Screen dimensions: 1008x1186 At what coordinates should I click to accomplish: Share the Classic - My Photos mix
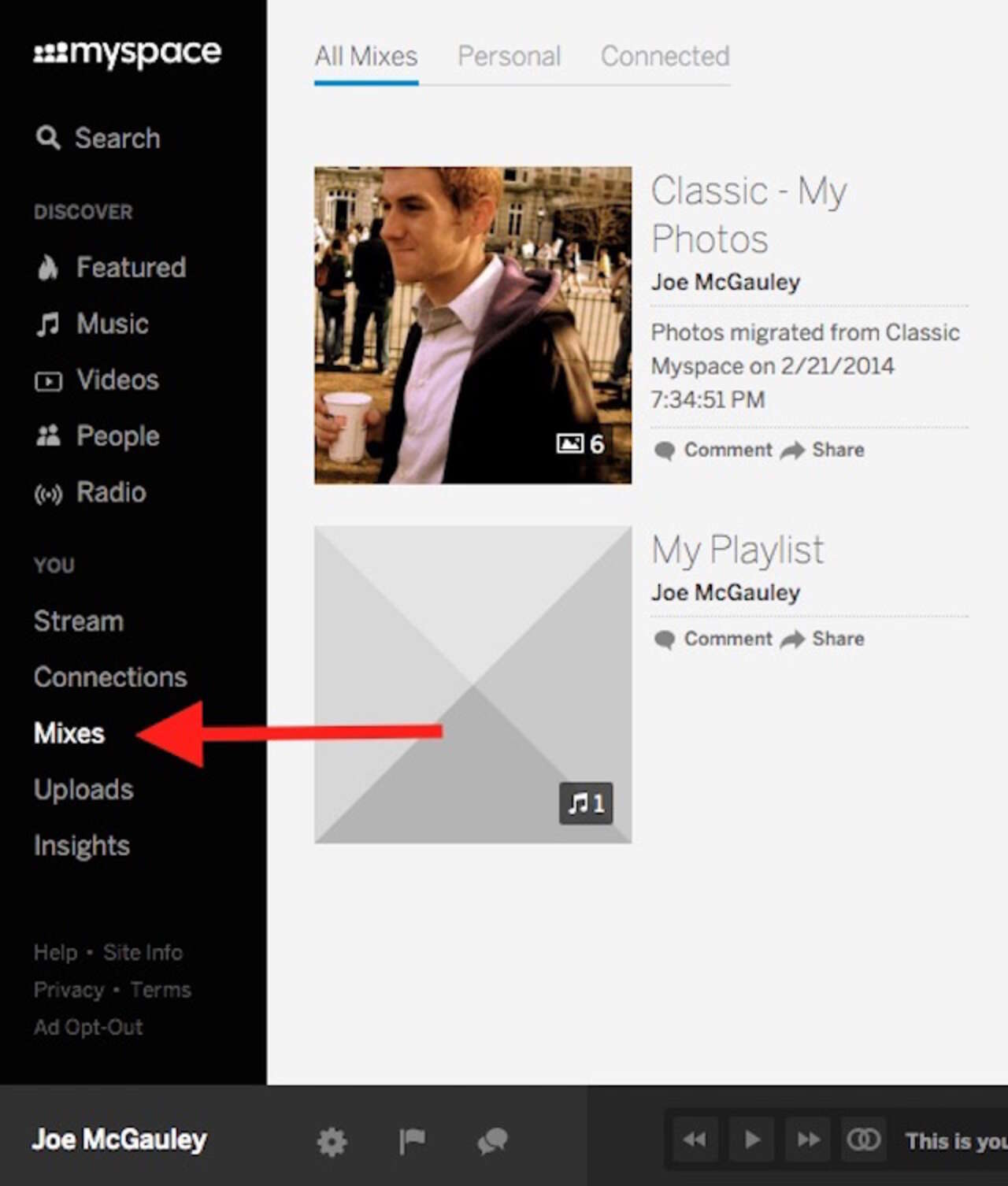(x=837, y=450)
